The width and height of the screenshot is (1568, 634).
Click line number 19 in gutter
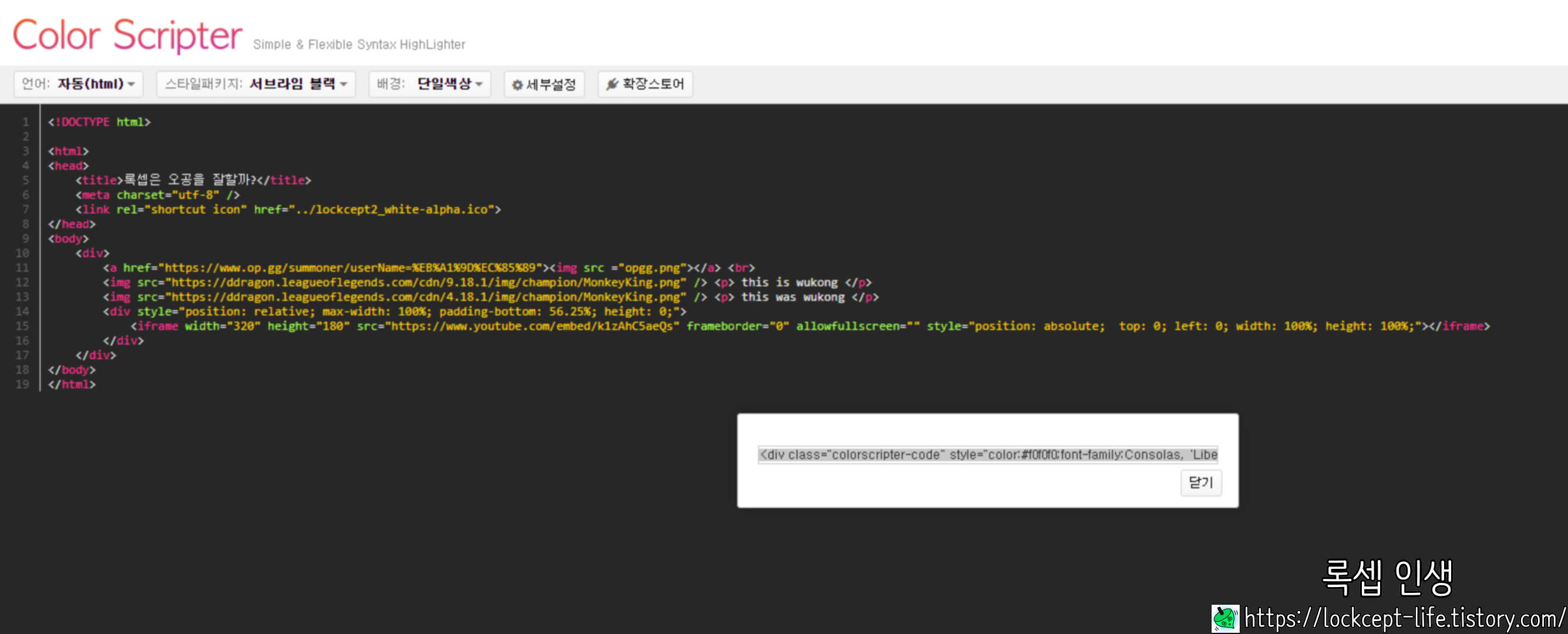pyautogui.click(x=22, y=384)
